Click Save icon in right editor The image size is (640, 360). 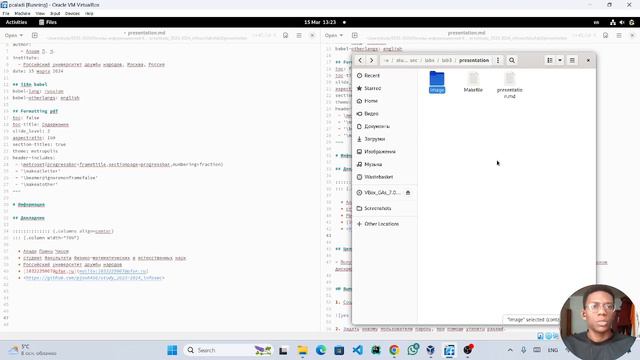tap(605, 36)
